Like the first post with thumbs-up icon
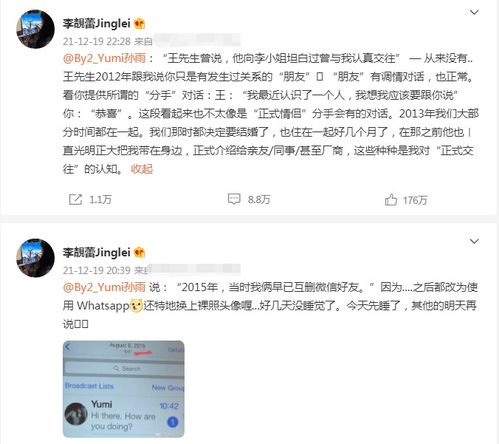Viewport: 499px width, 444px height. [x=391, y=200]
